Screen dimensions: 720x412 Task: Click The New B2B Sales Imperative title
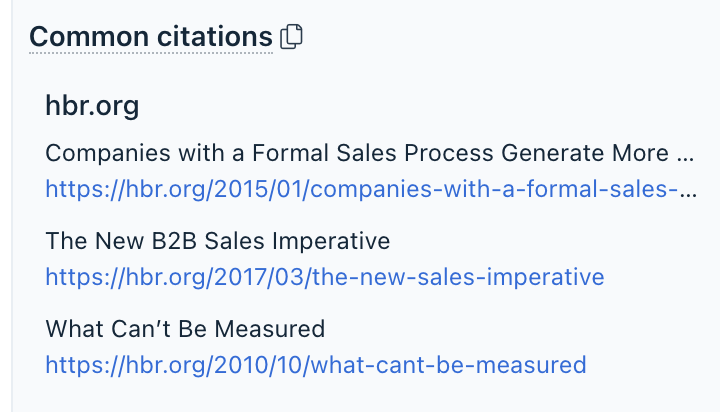coord(218,241)
